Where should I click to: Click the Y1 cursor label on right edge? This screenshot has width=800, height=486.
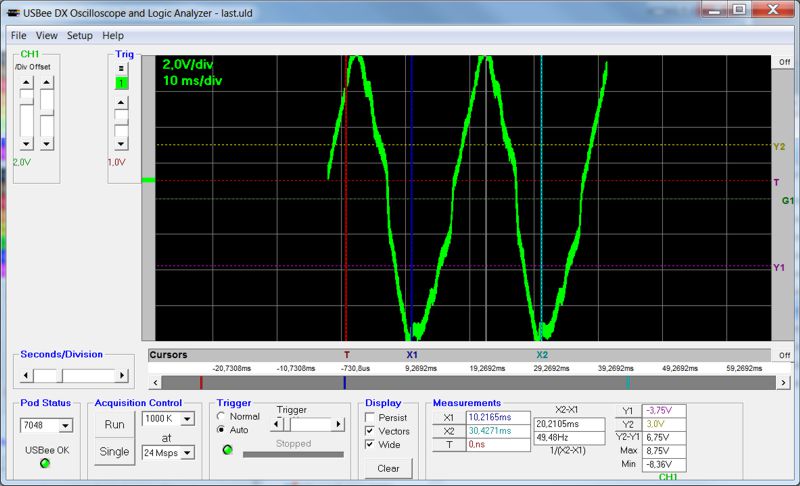[779, 267]
